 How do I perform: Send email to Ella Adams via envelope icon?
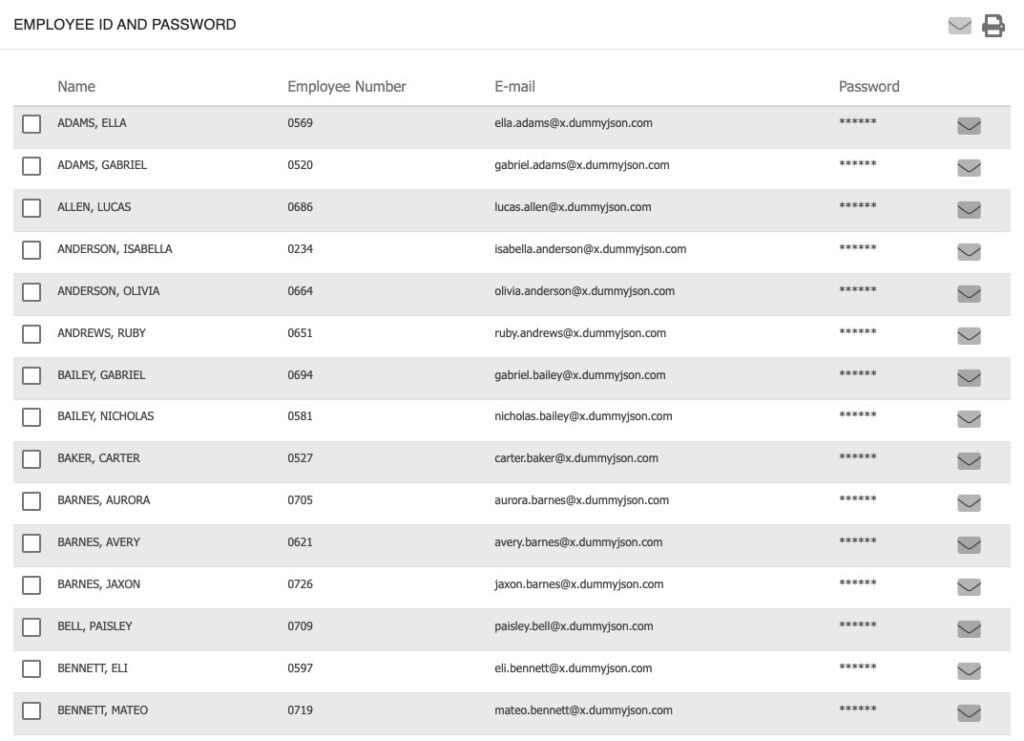968,125
